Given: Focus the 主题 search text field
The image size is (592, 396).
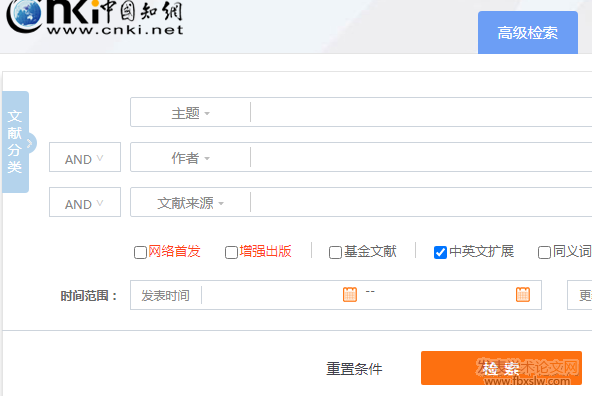Looking at the screenshot, I should [421, 112].
